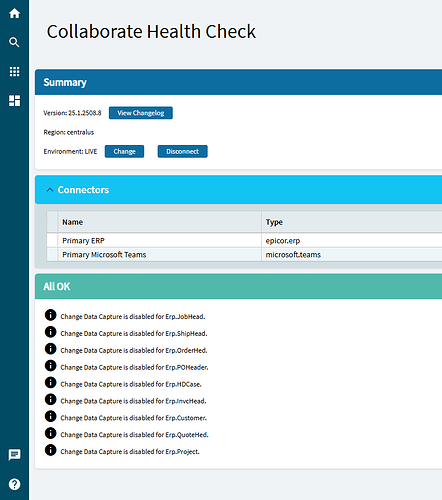Click the Change environment button
The height and width of the screenshot is (500, 442).
pyautogui.click(x=124, y=151)
